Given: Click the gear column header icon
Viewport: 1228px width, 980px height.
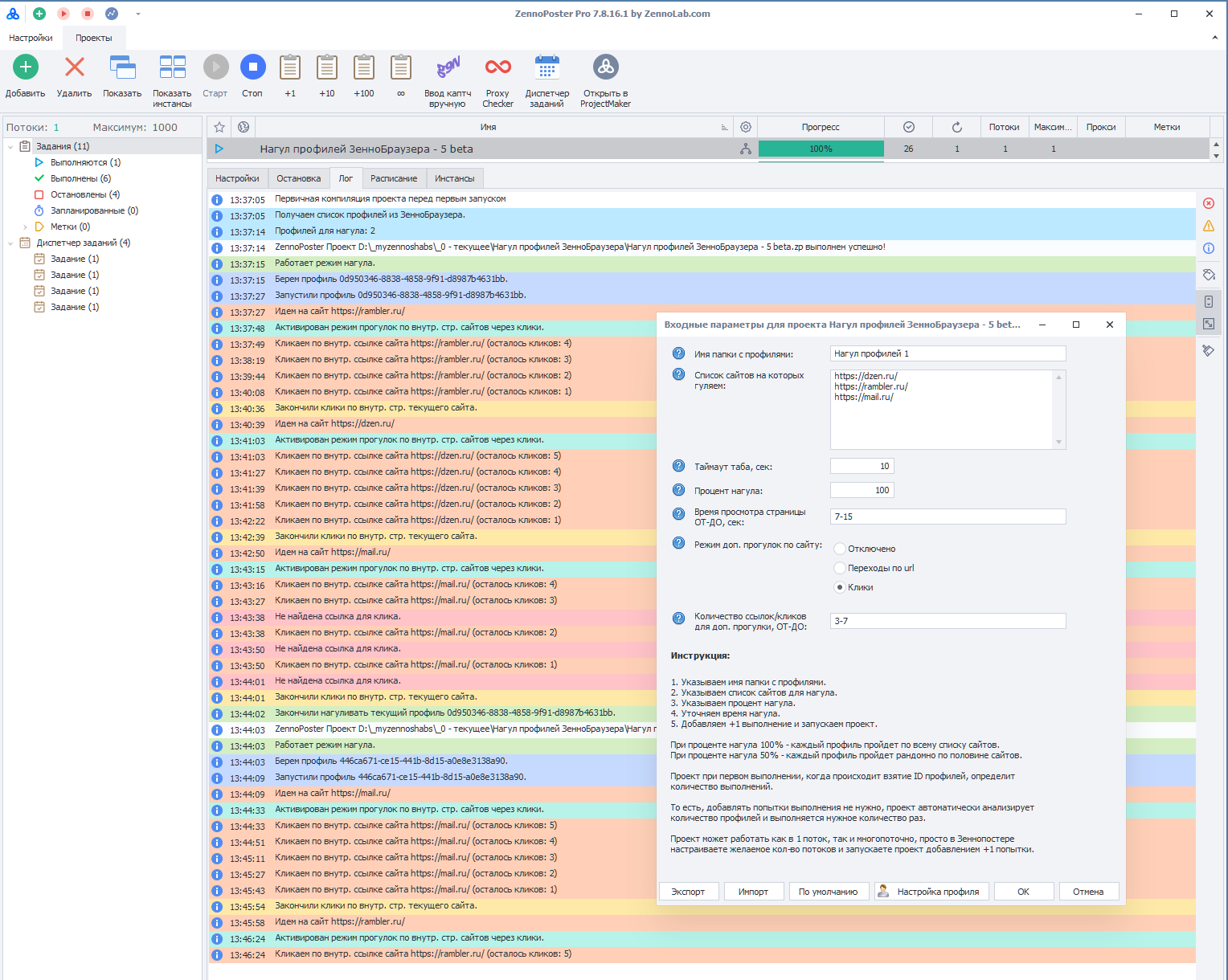Looking at the screenshot, I should pyautogui.click(x=746, y=127).
